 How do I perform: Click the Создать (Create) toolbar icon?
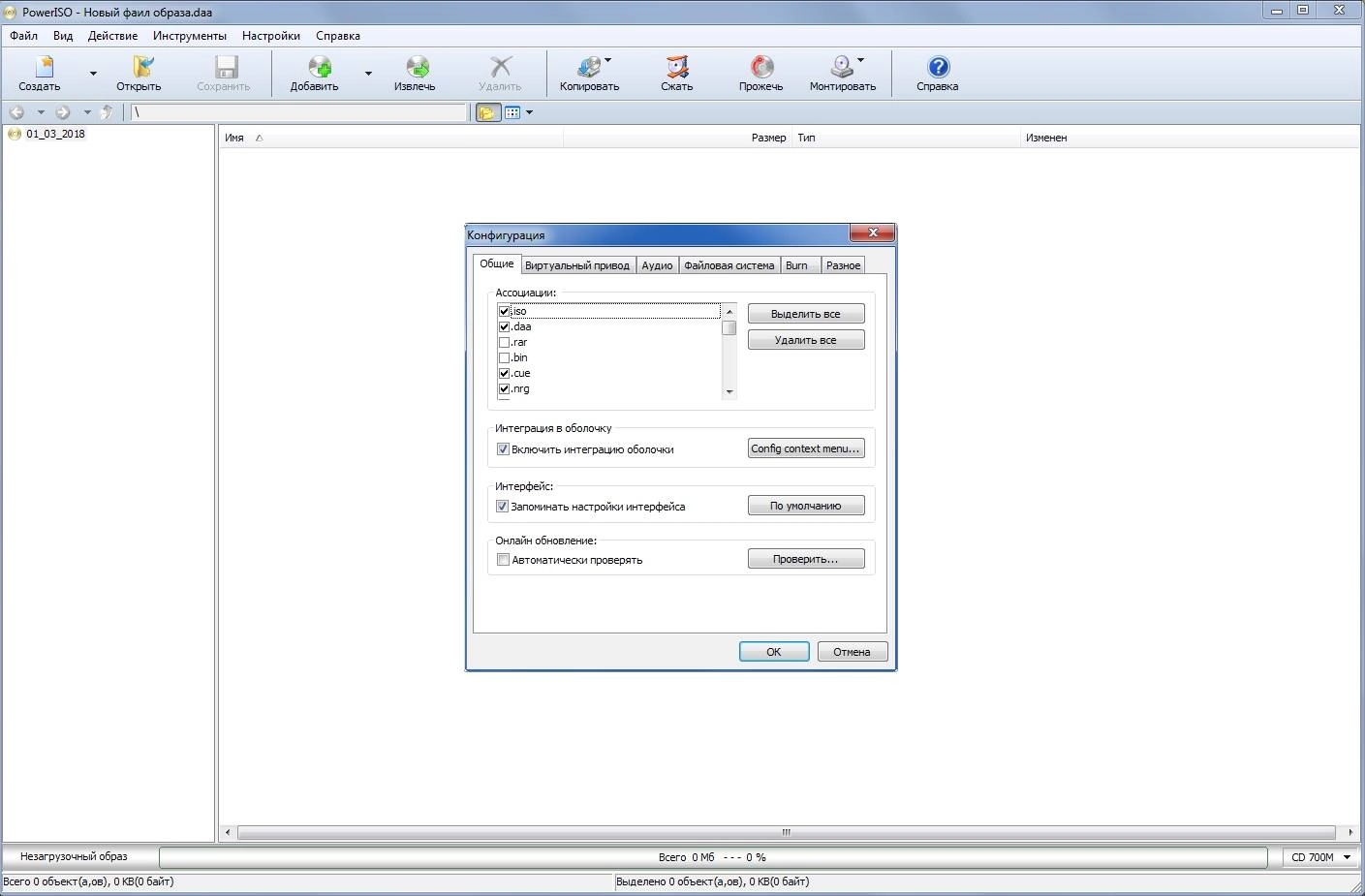click(x=40, y=74)
